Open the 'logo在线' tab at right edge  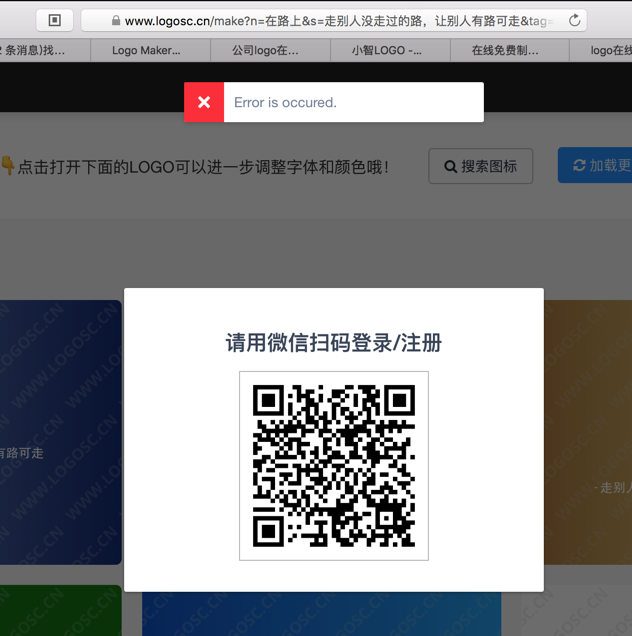(x=601, y=50)
